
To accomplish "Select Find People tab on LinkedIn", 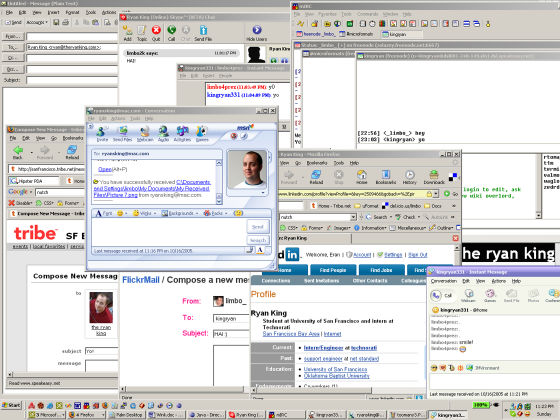I will (x=333, y=270).
